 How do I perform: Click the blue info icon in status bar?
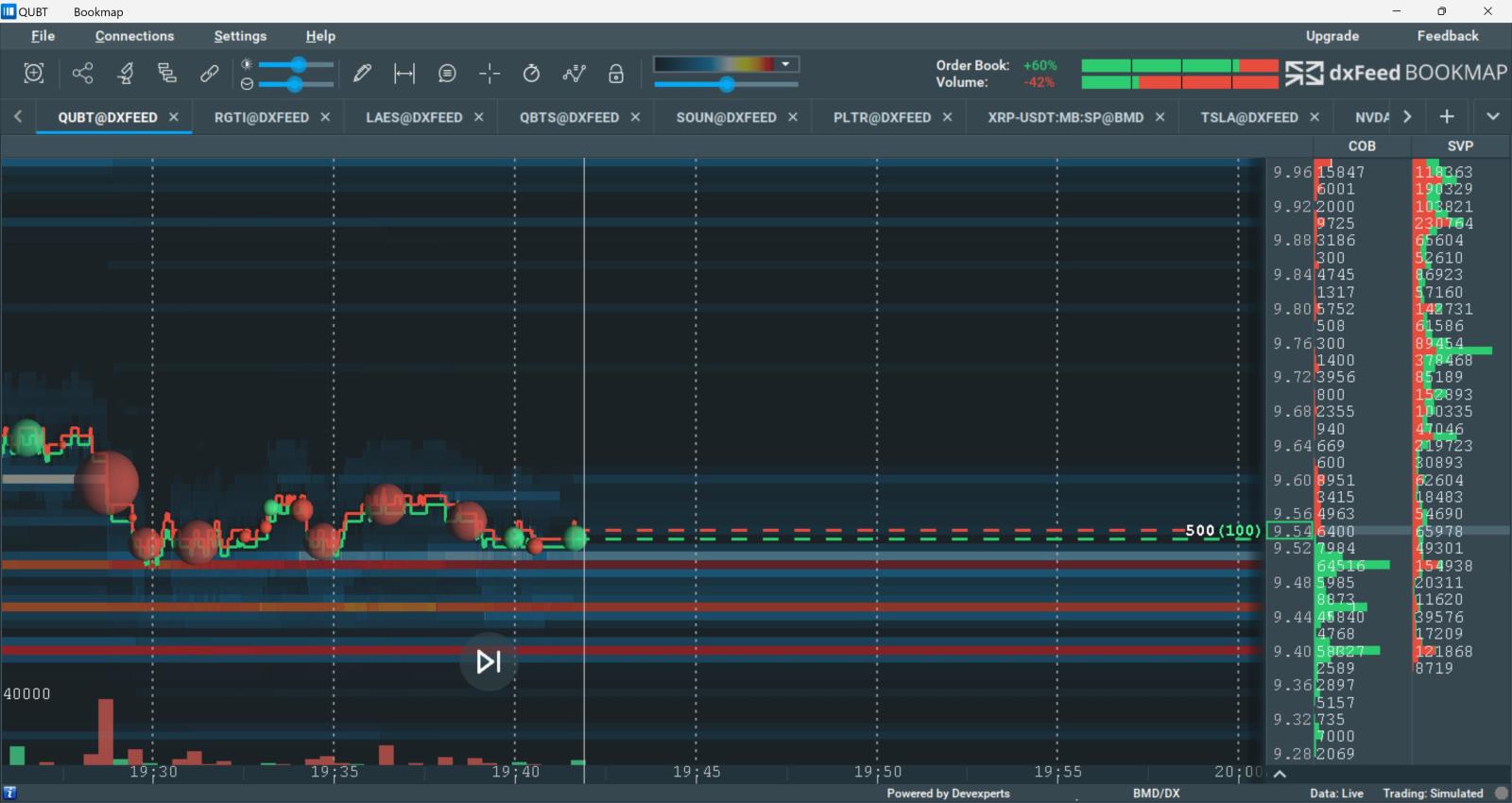(x=9, y=793)
